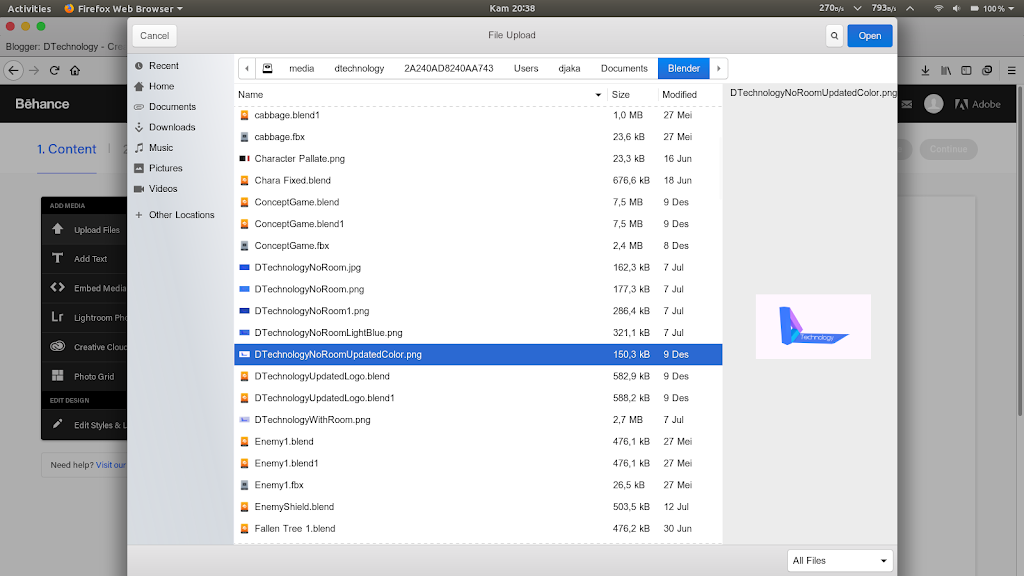Image resolution: width=1024 pixels, height=576 pixels.
Task: Open the Downloads sidebar folder
Action: 171,127
